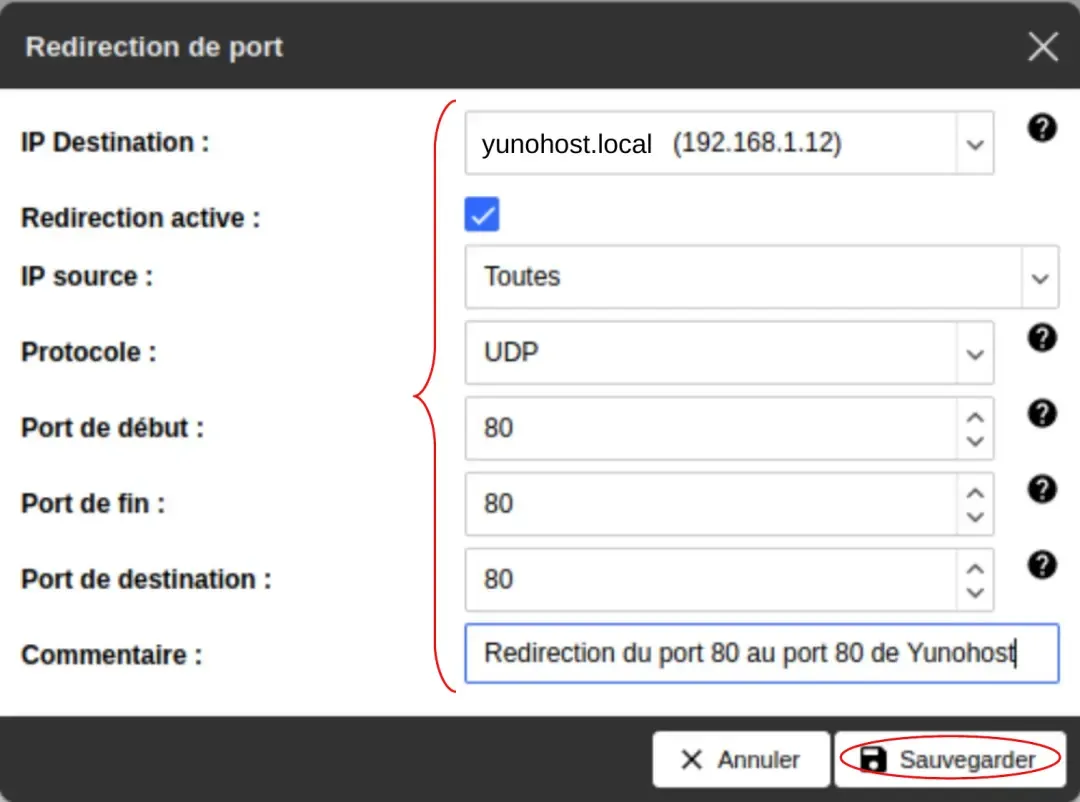Click help icon for Port de destination
Viewport: 1080px width, 802px height.
pos(1042,565)
